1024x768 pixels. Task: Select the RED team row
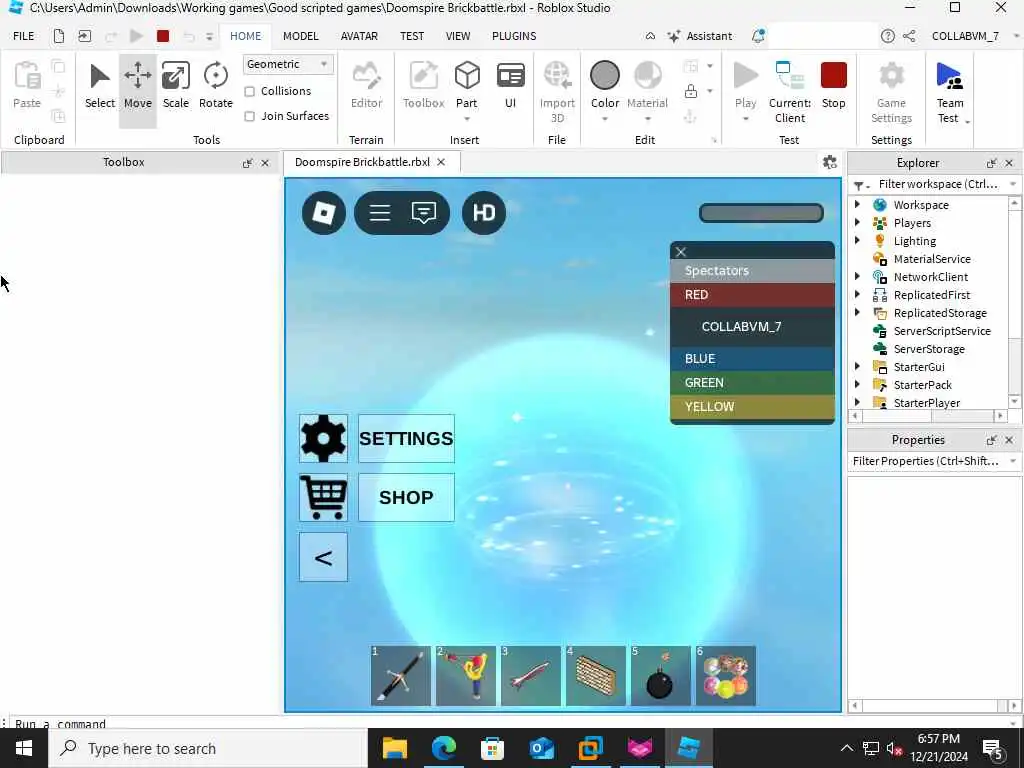[x=752, y=295]
